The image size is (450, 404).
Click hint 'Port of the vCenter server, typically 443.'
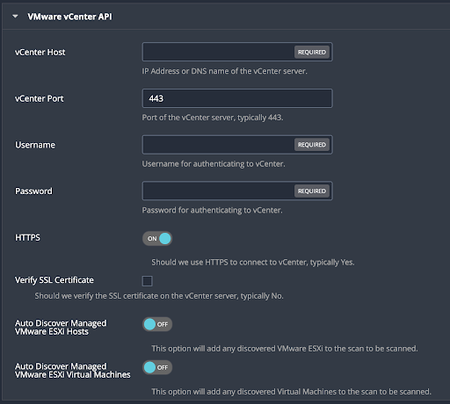click(213, 118)
